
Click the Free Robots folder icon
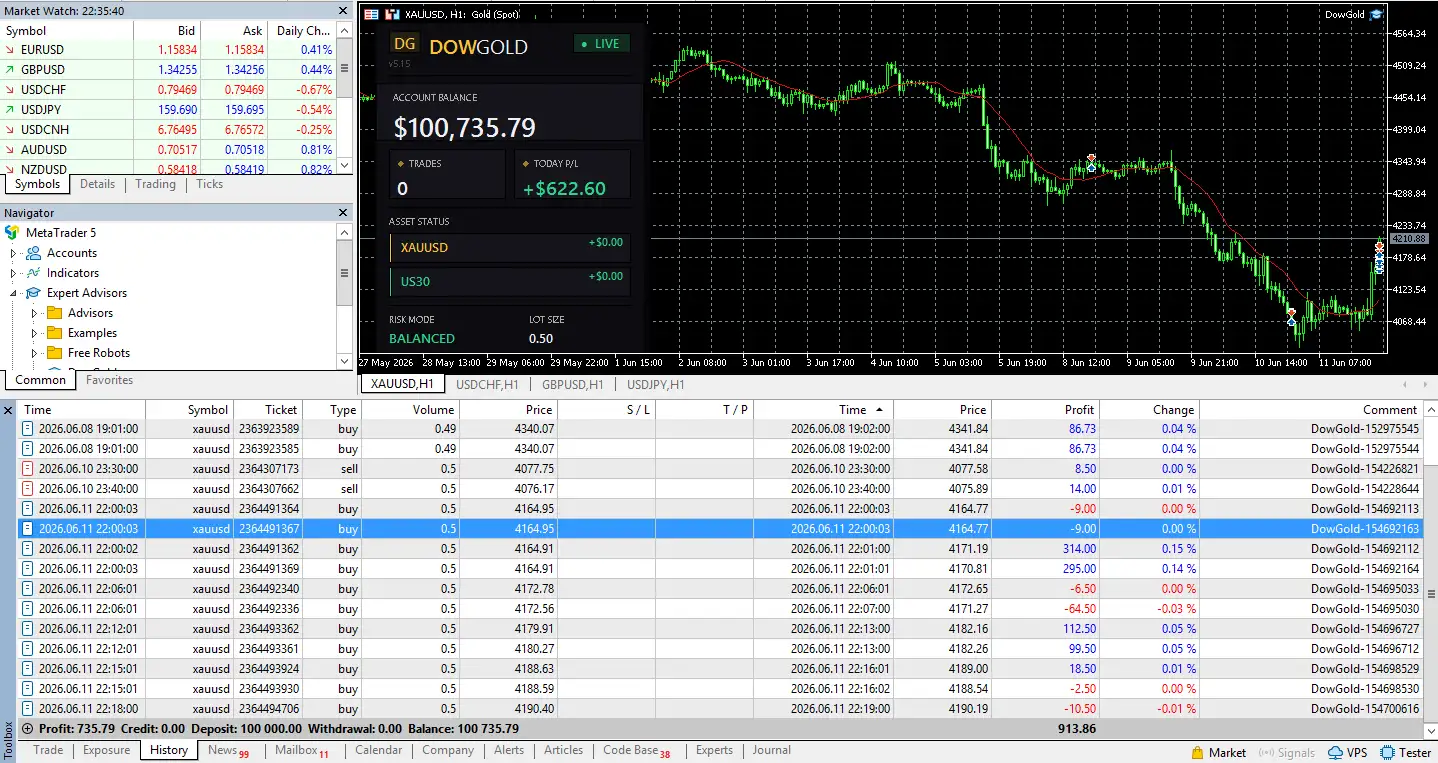pos(54,353)
